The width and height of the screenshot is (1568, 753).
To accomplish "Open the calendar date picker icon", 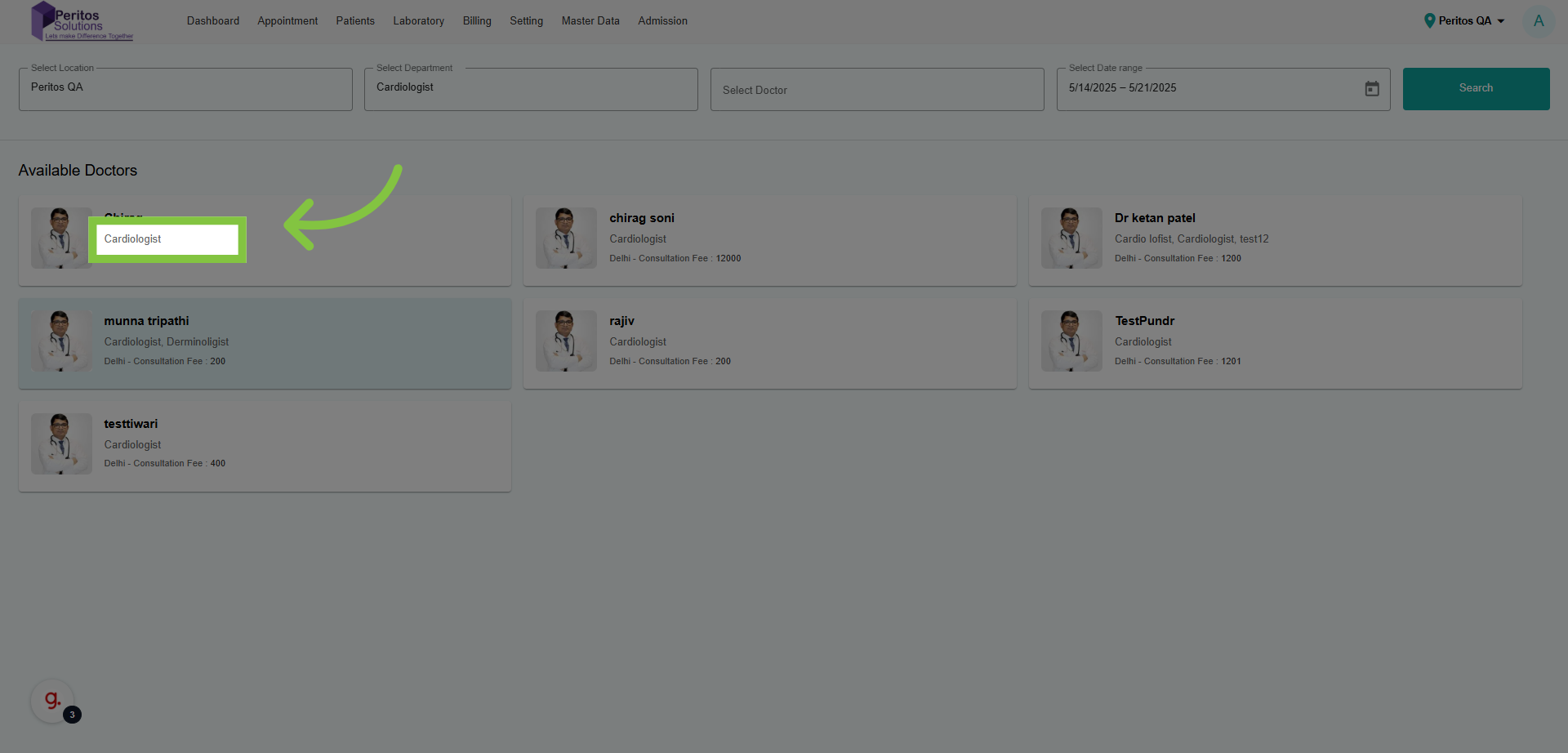I will coord(1372,89).
